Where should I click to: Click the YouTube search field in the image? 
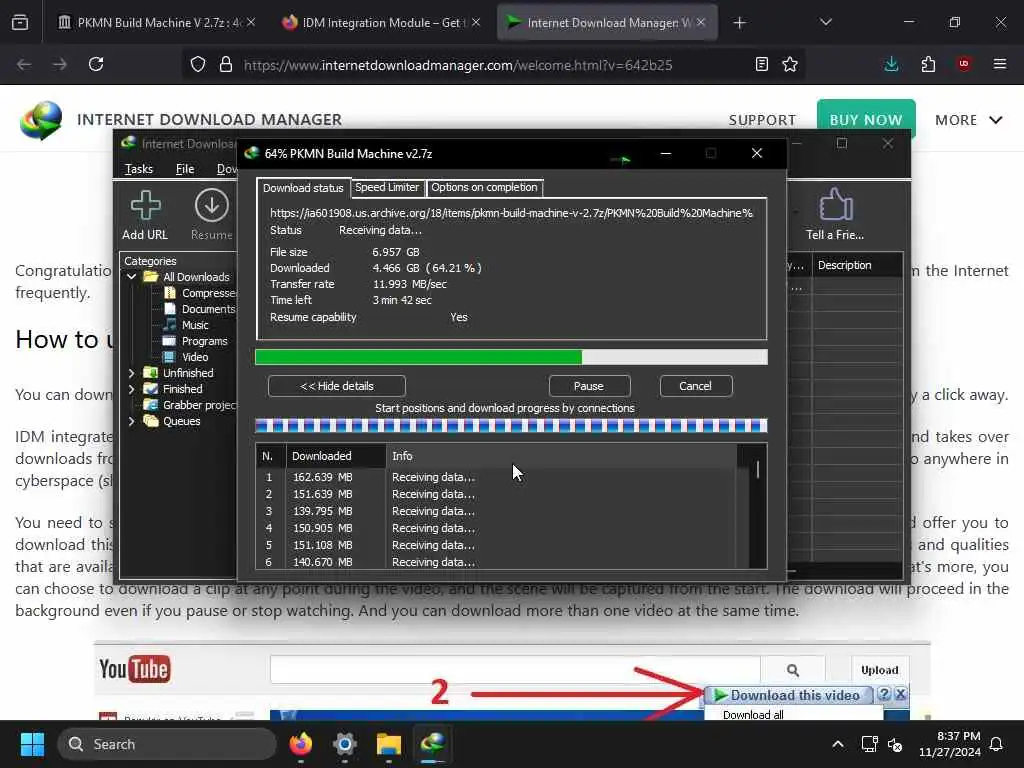click(x=515, y=670)
